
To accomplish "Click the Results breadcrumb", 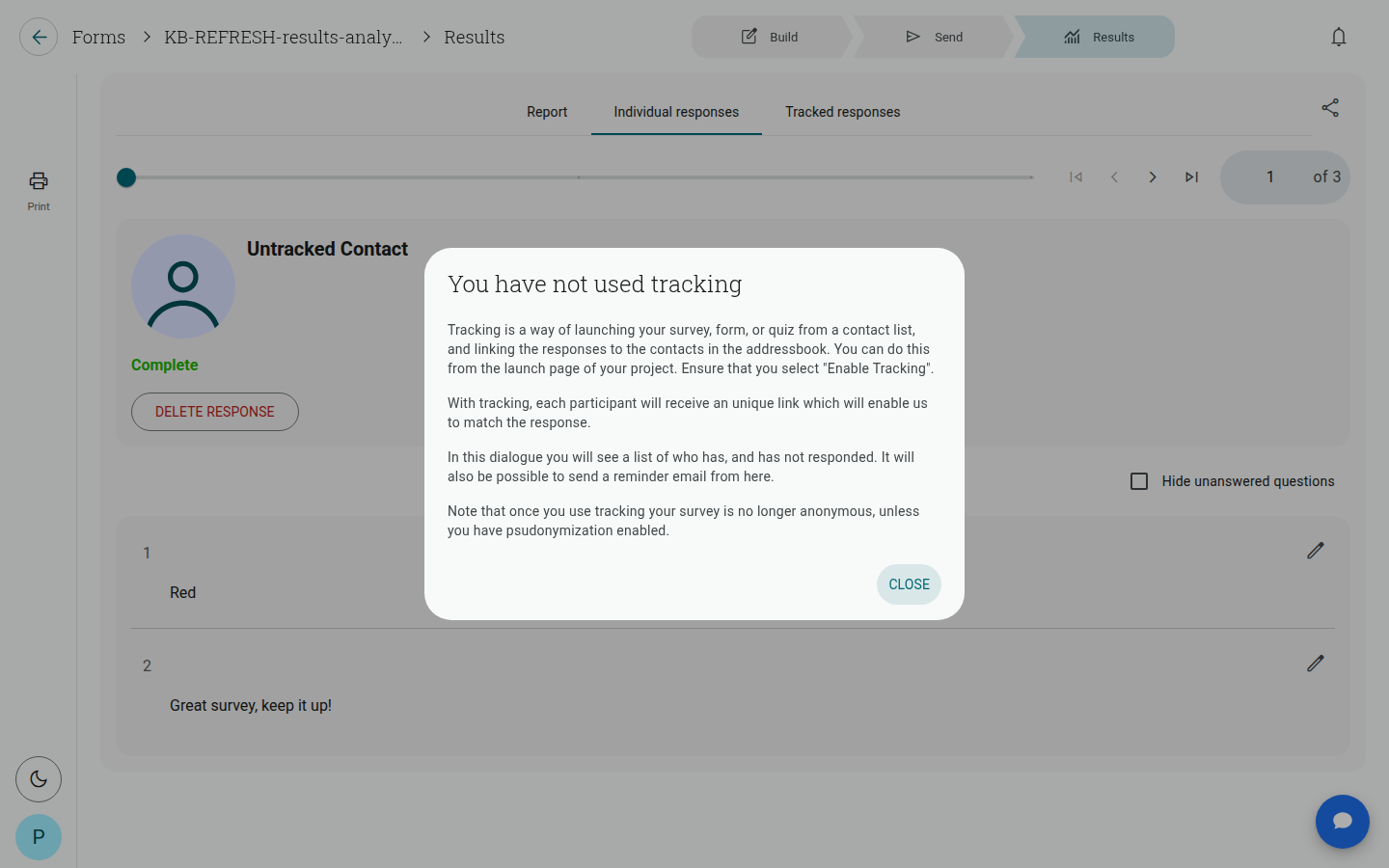I will (474, 37).
